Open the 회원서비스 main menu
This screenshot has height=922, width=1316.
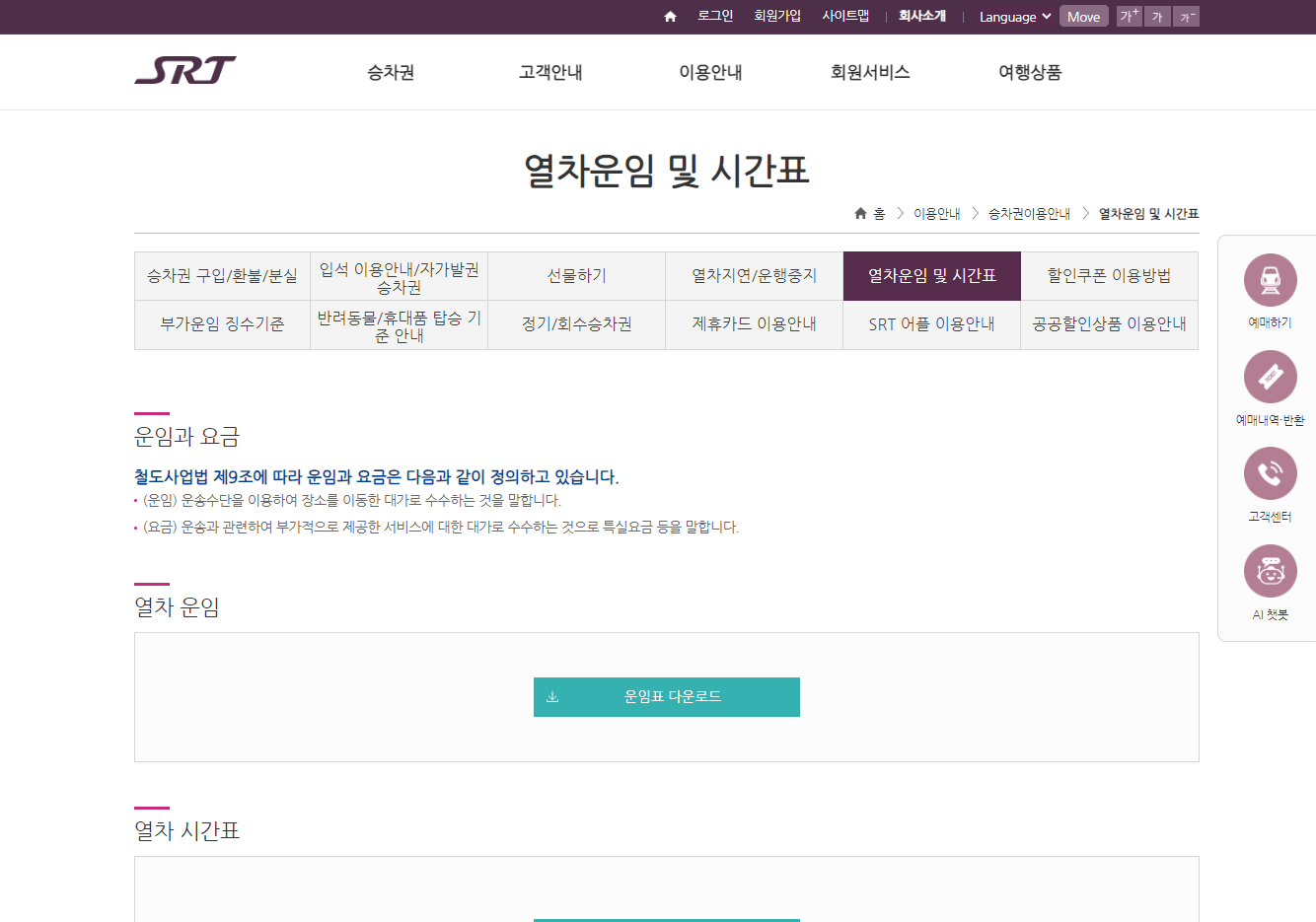click(870, 72)
